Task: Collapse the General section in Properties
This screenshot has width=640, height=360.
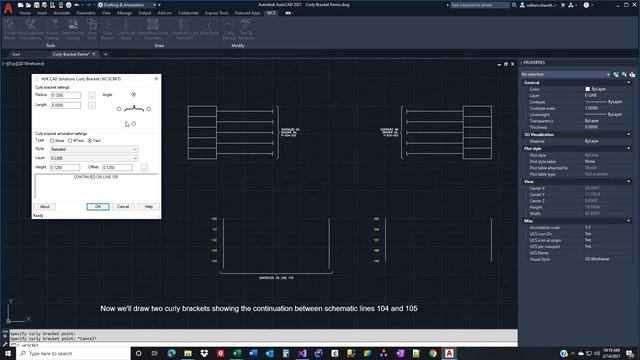Action: point(629,82)
